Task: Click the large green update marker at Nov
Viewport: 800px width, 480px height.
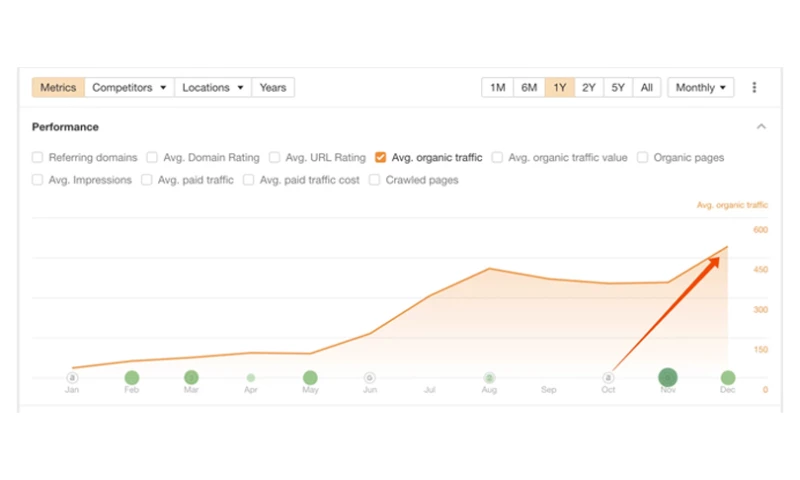Action: click(x=668, y=378)
